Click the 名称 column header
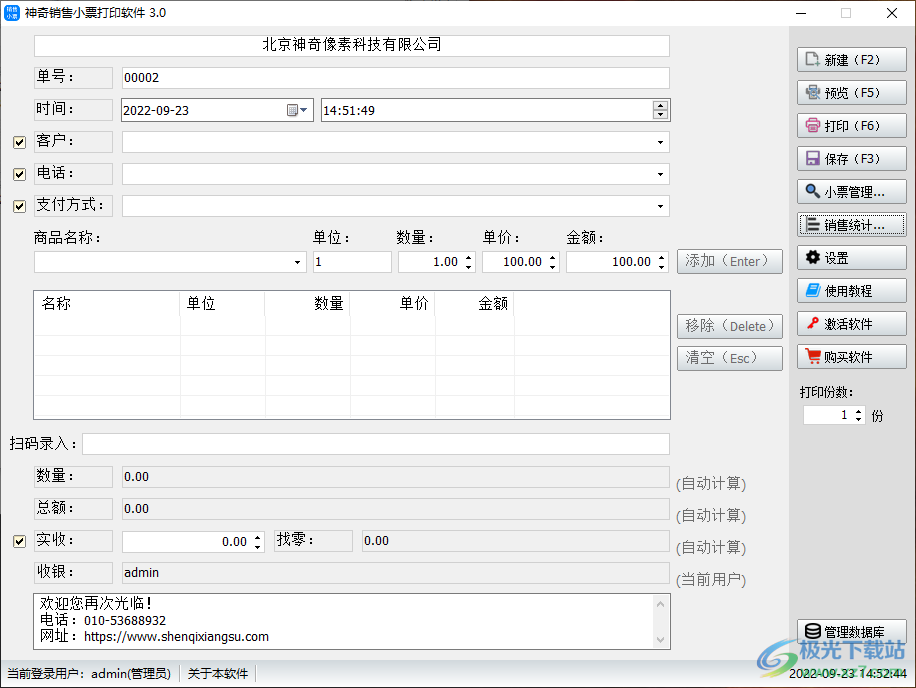The image size is (916, 688). pyautogui.click(x=107, y=304)
